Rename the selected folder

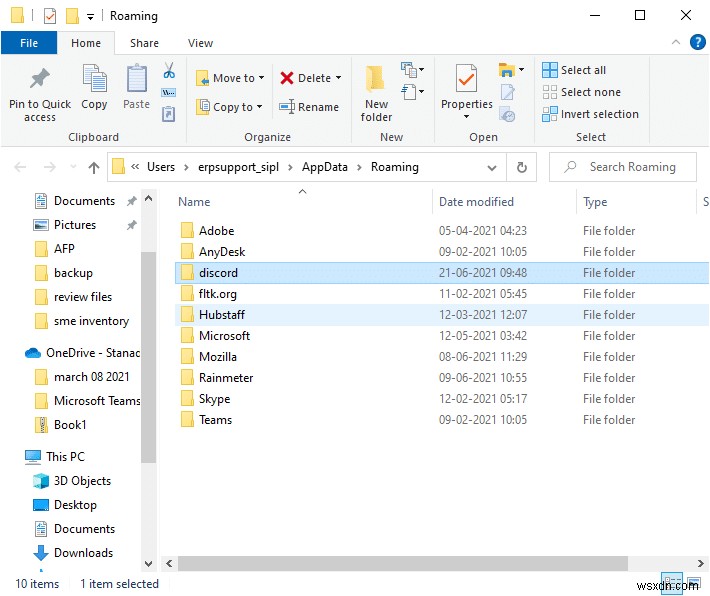[x=309, y=107]
